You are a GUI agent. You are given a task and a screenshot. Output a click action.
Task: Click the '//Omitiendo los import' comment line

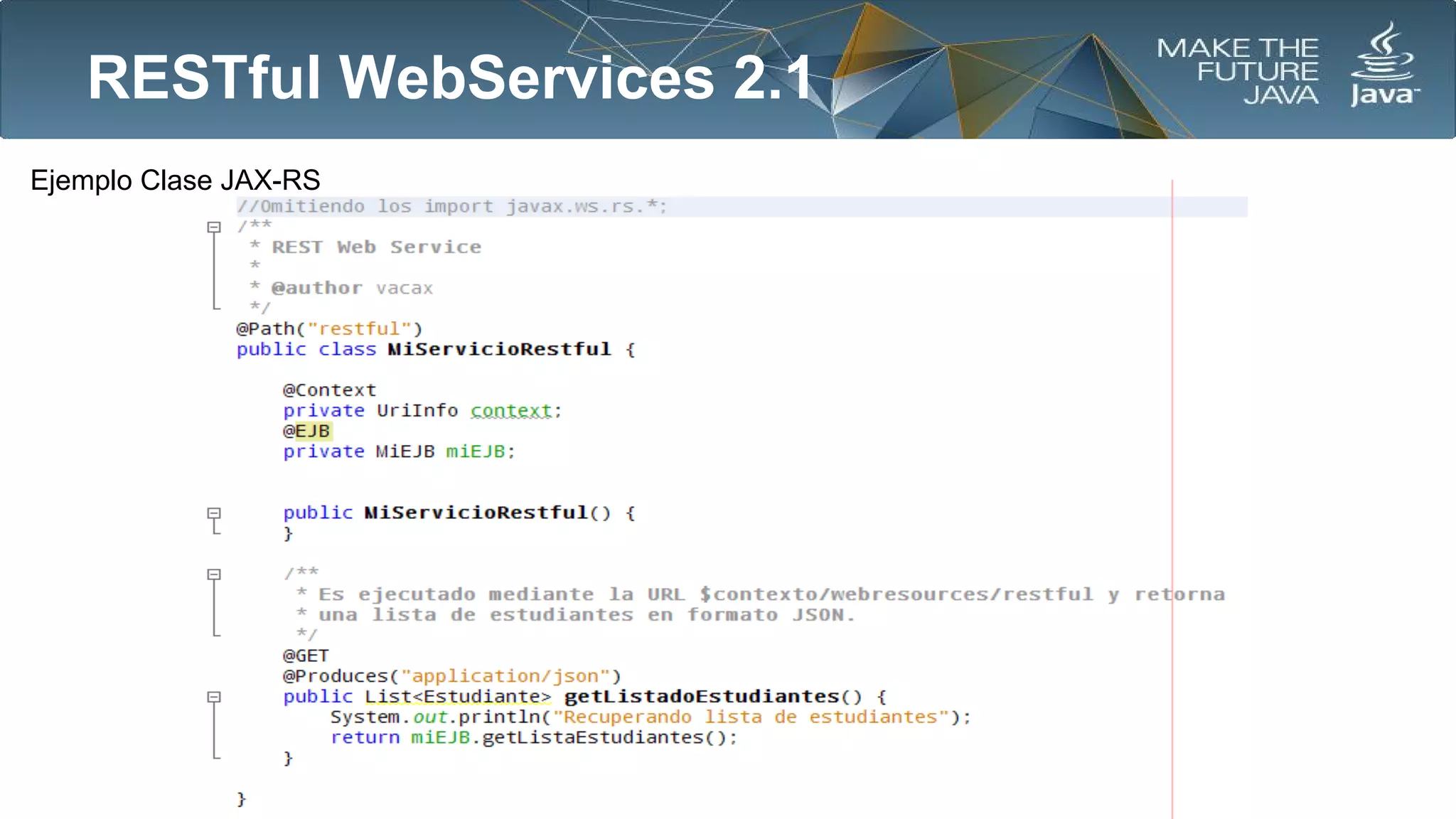[x=452, y=207]
